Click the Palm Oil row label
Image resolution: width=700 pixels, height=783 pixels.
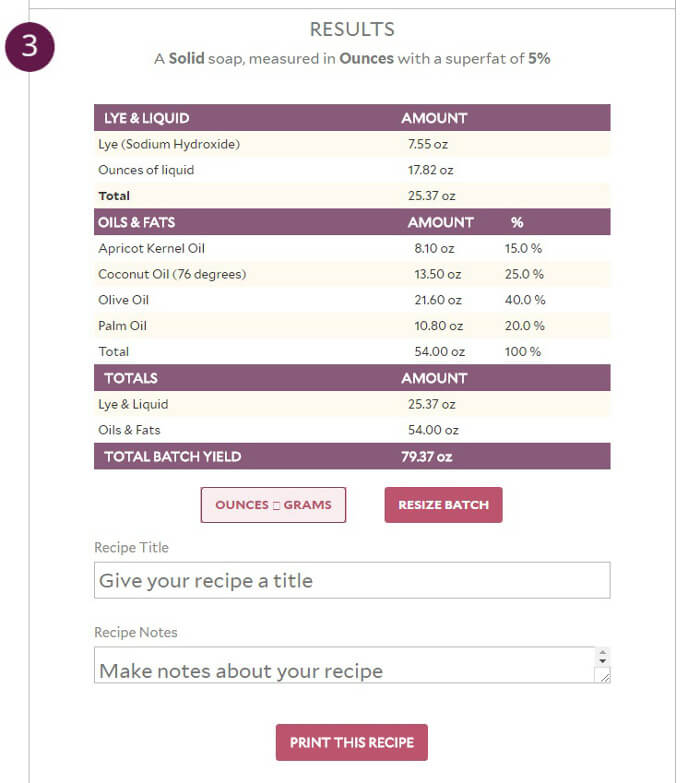pyautogui.click(x=123, y=326)
